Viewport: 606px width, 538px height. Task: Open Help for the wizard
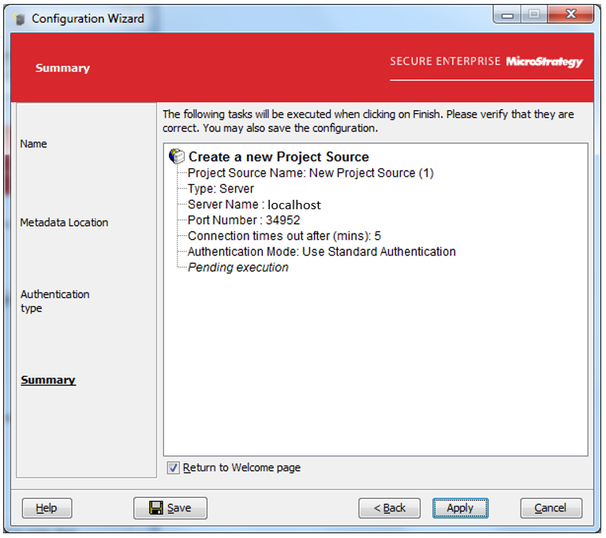47,508
